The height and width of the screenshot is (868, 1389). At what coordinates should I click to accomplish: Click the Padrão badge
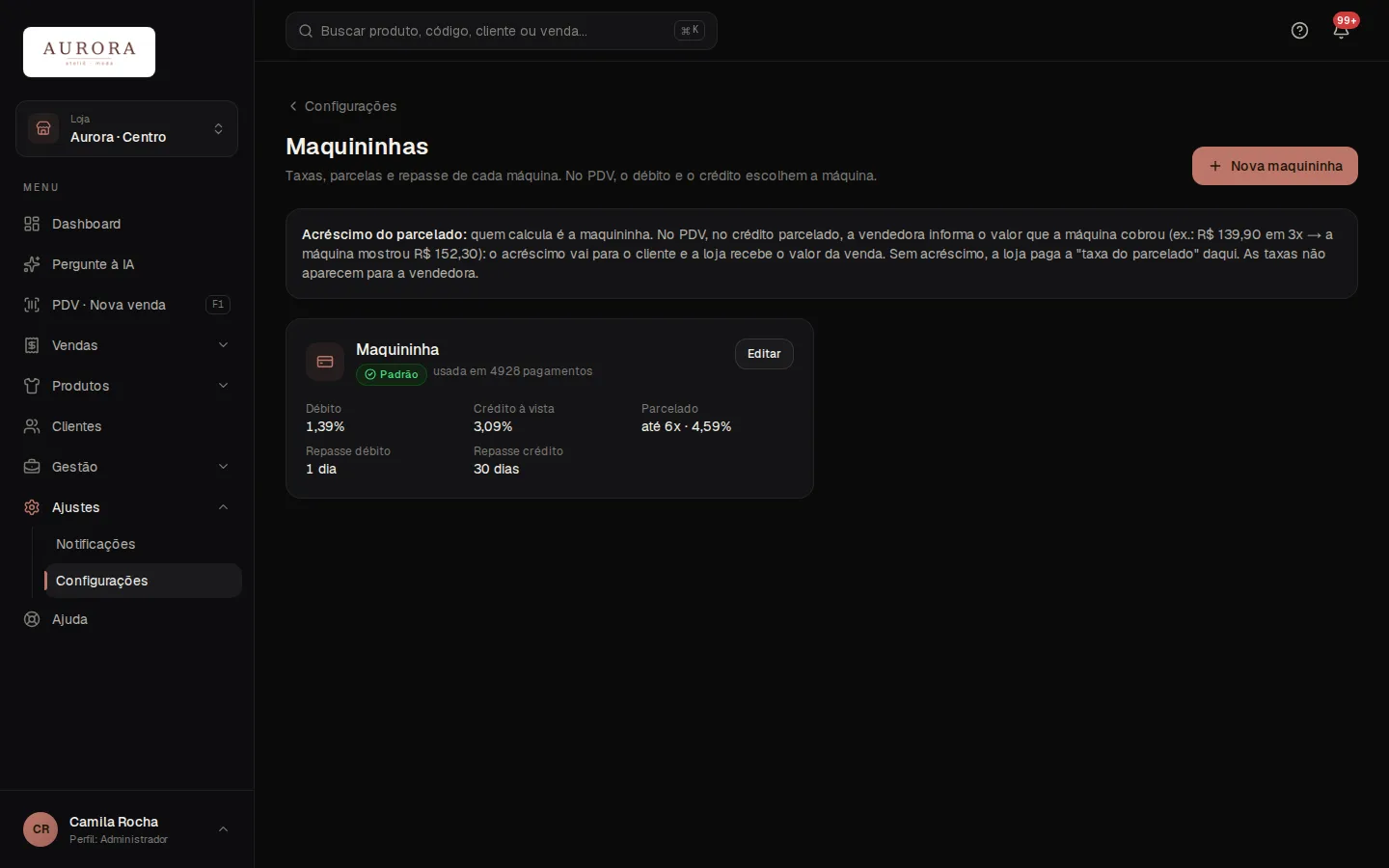[x=392, y=374]
